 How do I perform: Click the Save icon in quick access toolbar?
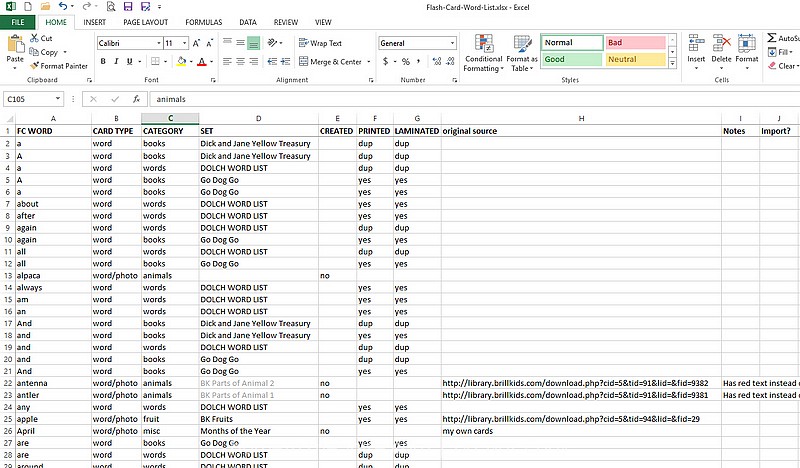(128, 7)
